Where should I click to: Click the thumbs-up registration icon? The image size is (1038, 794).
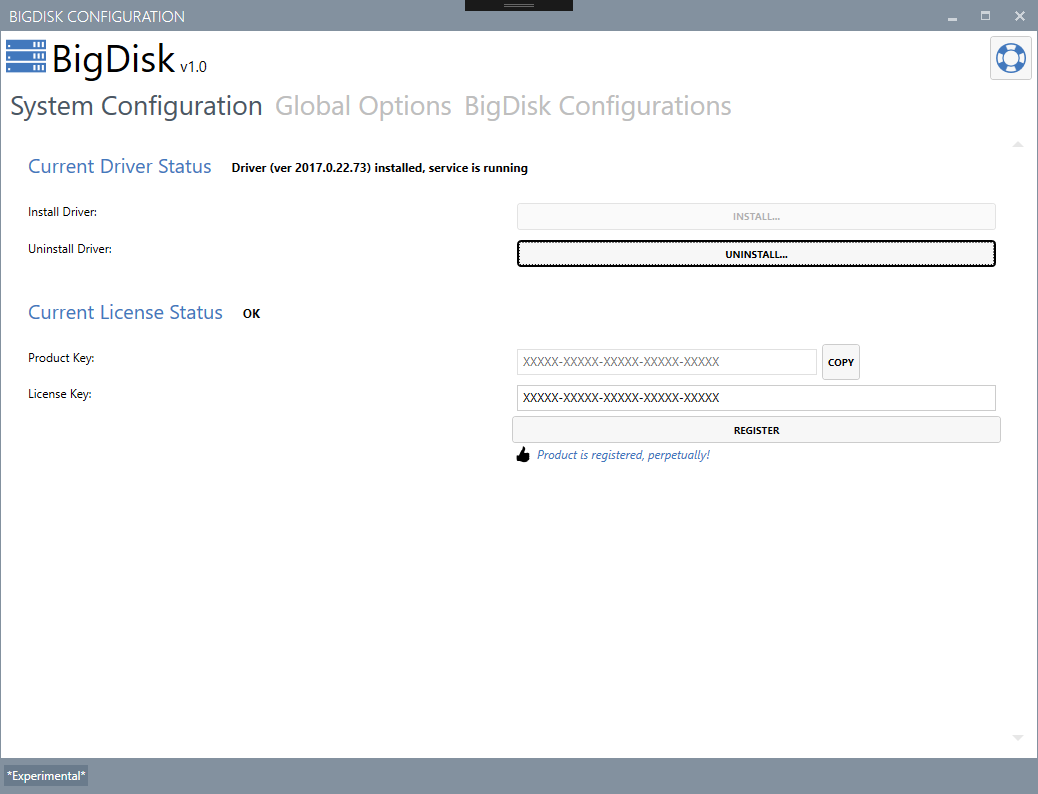[x=522, y=455]
